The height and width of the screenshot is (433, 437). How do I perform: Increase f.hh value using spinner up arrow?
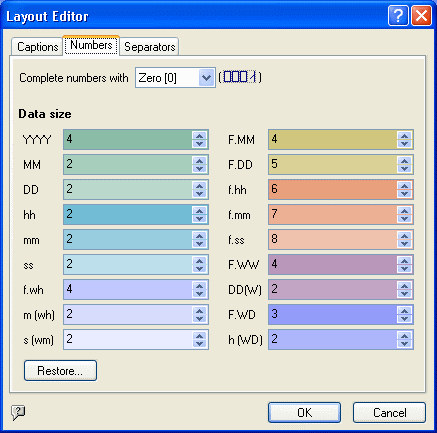pyautogui.click(x=405, y=186)
